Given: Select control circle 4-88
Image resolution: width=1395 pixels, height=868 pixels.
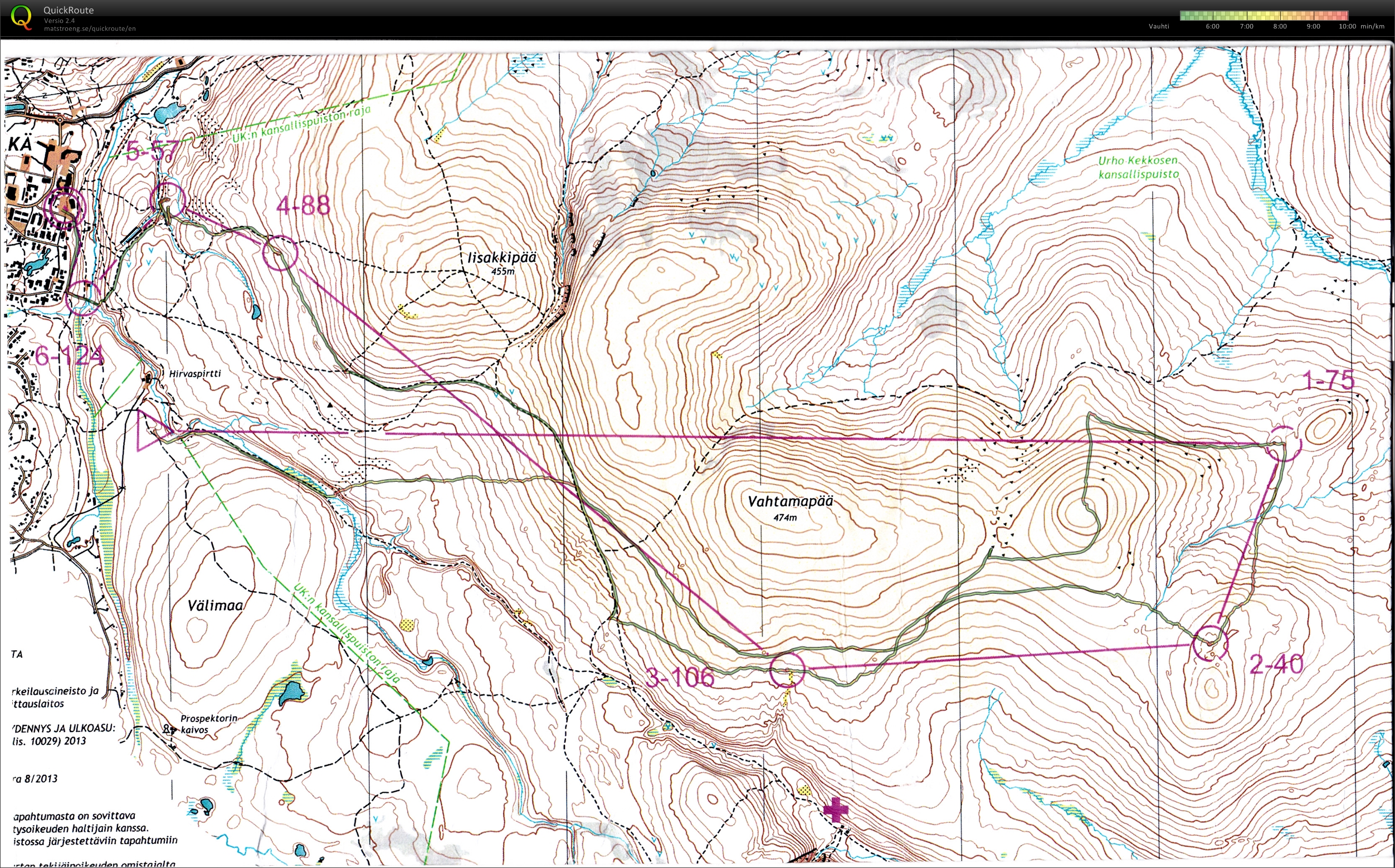Looking at the screenshot, I should tap(280, 253).
